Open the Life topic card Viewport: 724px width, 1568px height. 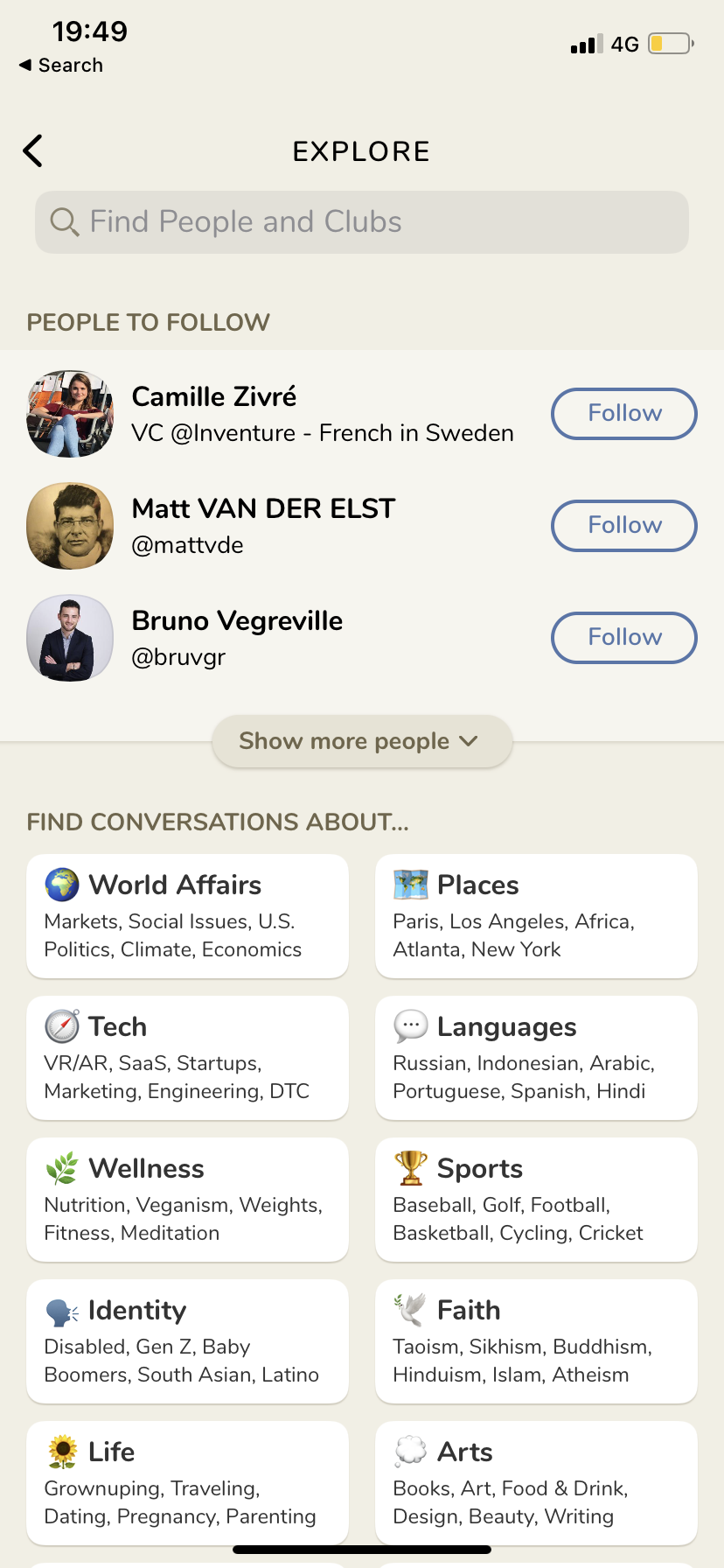[x=187, y=1483]
